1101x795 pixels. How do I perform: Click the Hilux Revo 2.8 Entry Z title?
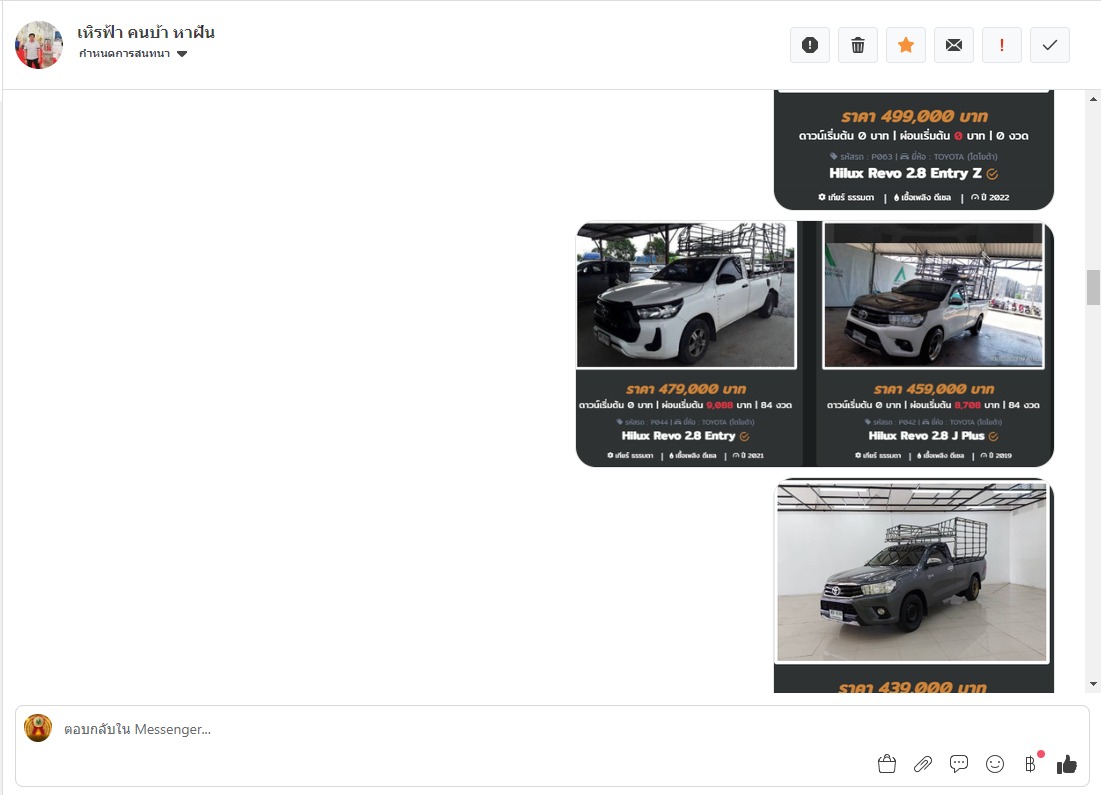(906, 173)
